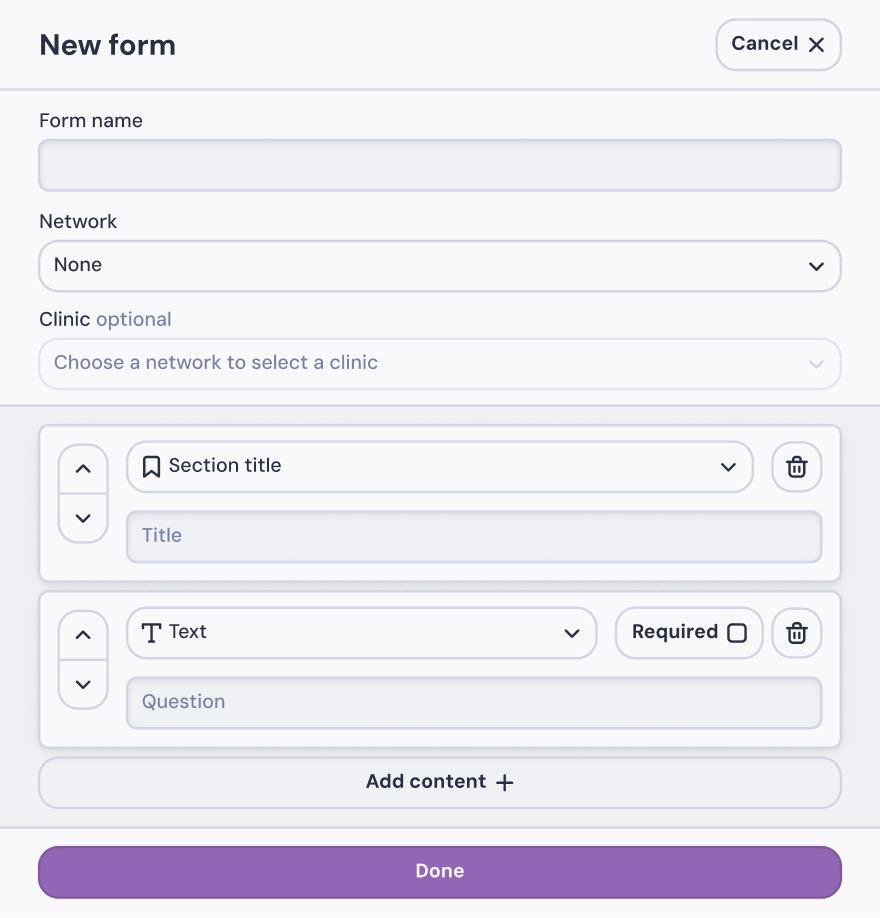Open the Text content type dropdown
The width and height of the screenshot is (880, 918).
pos(361,633)
